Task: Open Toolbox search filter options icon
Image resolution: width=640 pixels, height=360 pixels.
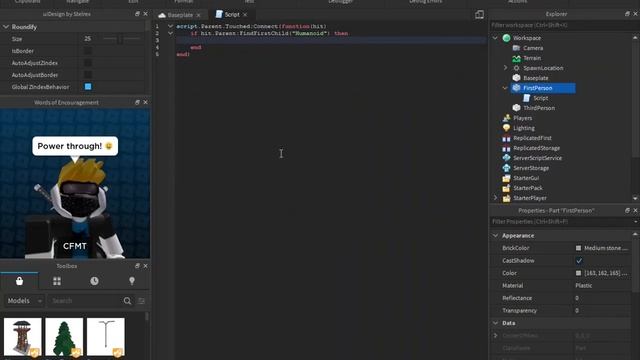Action: coord(142,301)
